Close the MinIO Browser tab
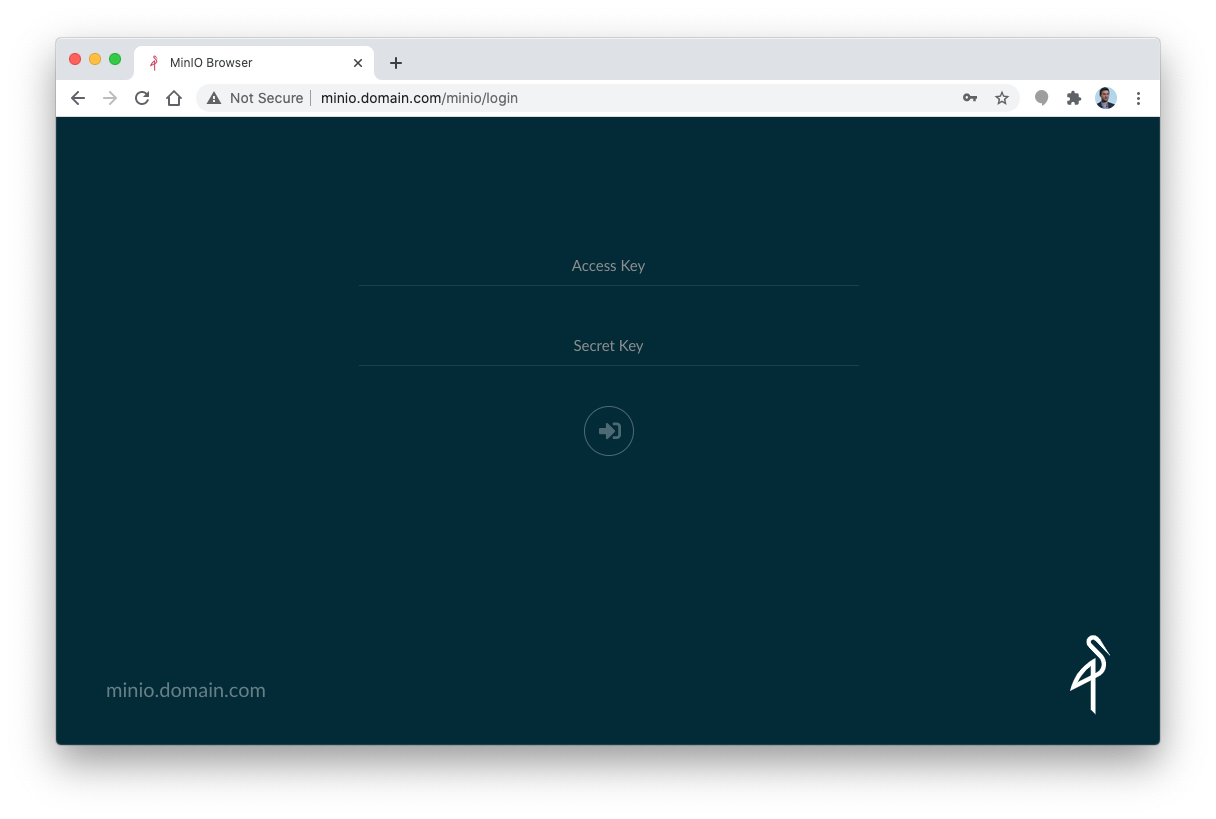This screenshot has height=819, width=1216. point(358,62)
